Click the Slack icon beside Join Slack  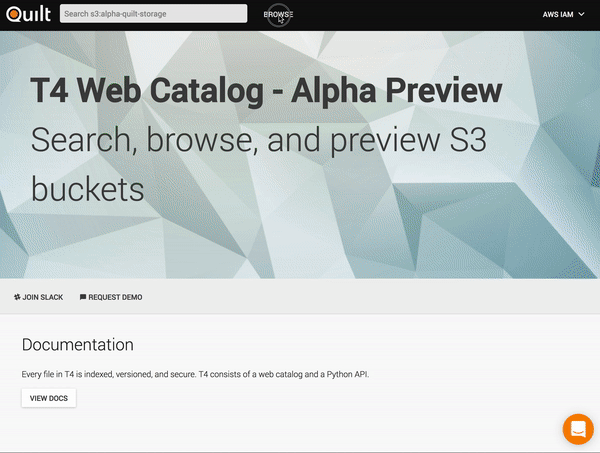coord(17,297)
